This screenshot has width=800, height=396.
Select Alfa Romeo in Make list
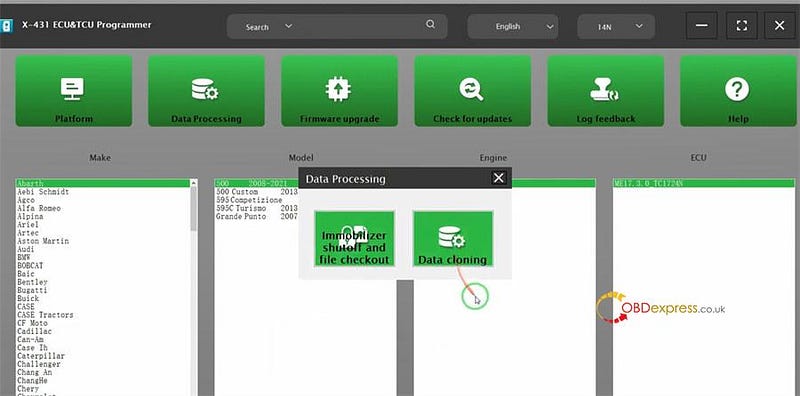[103, 208]
